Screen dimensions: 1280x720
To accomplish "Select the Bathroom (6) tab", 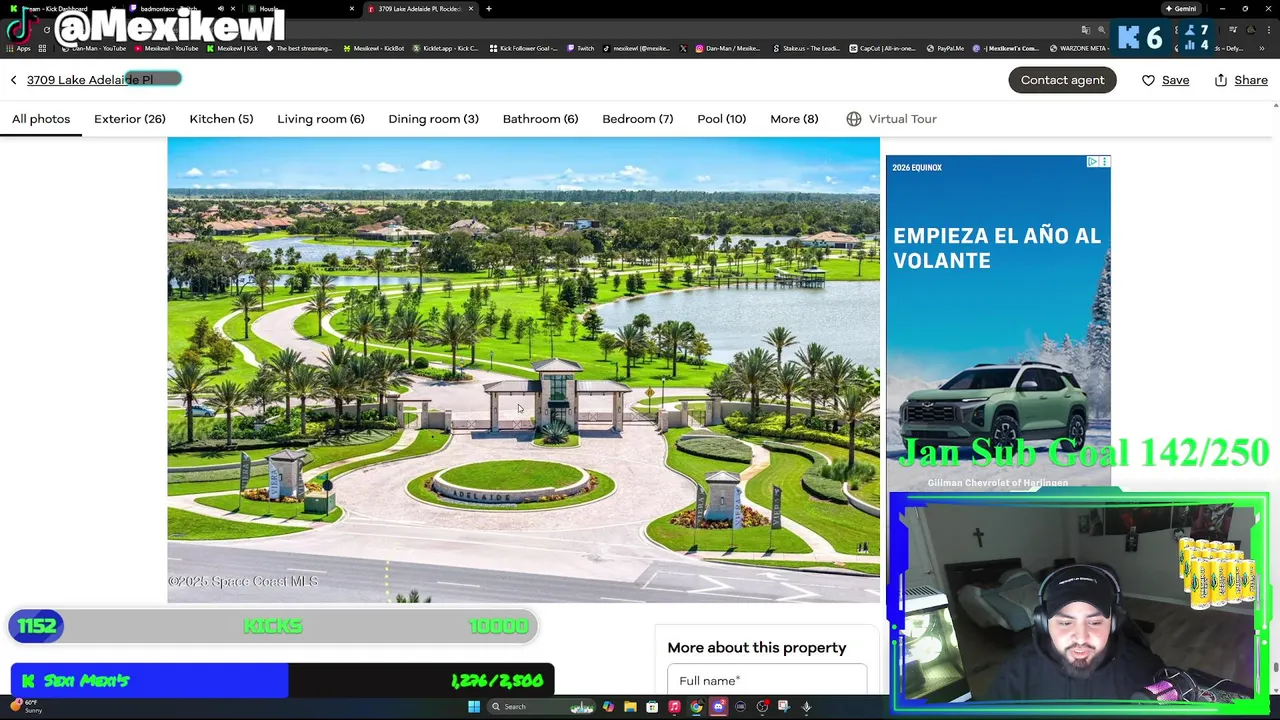I will tap(540, 119).
